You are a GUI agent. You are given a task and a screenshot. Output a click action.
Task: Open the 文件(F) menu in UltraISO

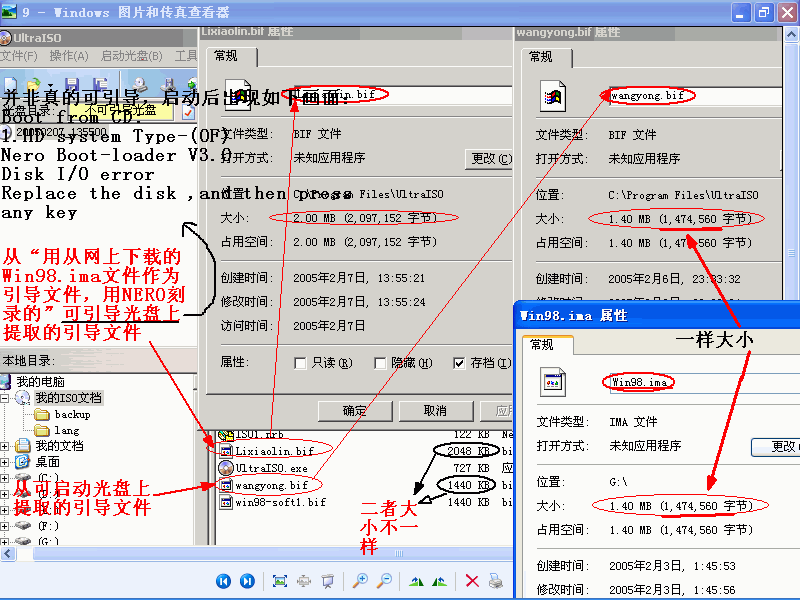tap(19, 56)
